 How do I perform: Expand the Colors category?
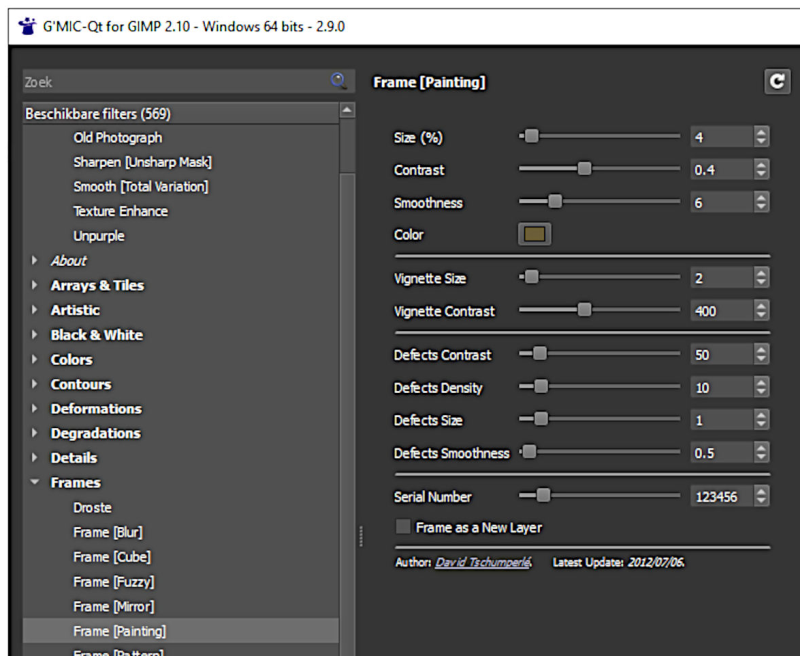click(x=34, y=359)
